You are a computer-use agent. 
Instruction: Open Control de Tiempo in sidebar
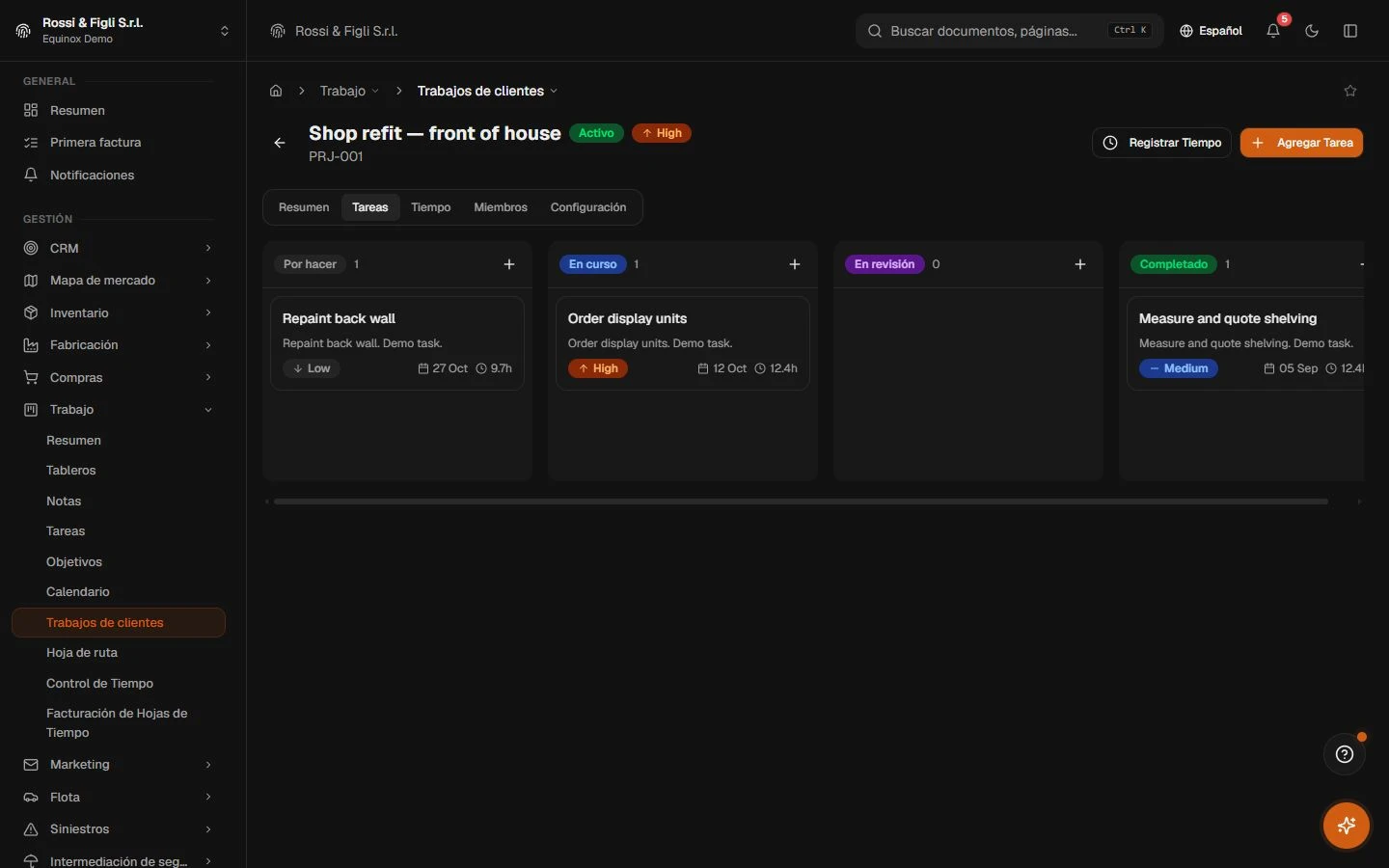(x=99, y=684)
